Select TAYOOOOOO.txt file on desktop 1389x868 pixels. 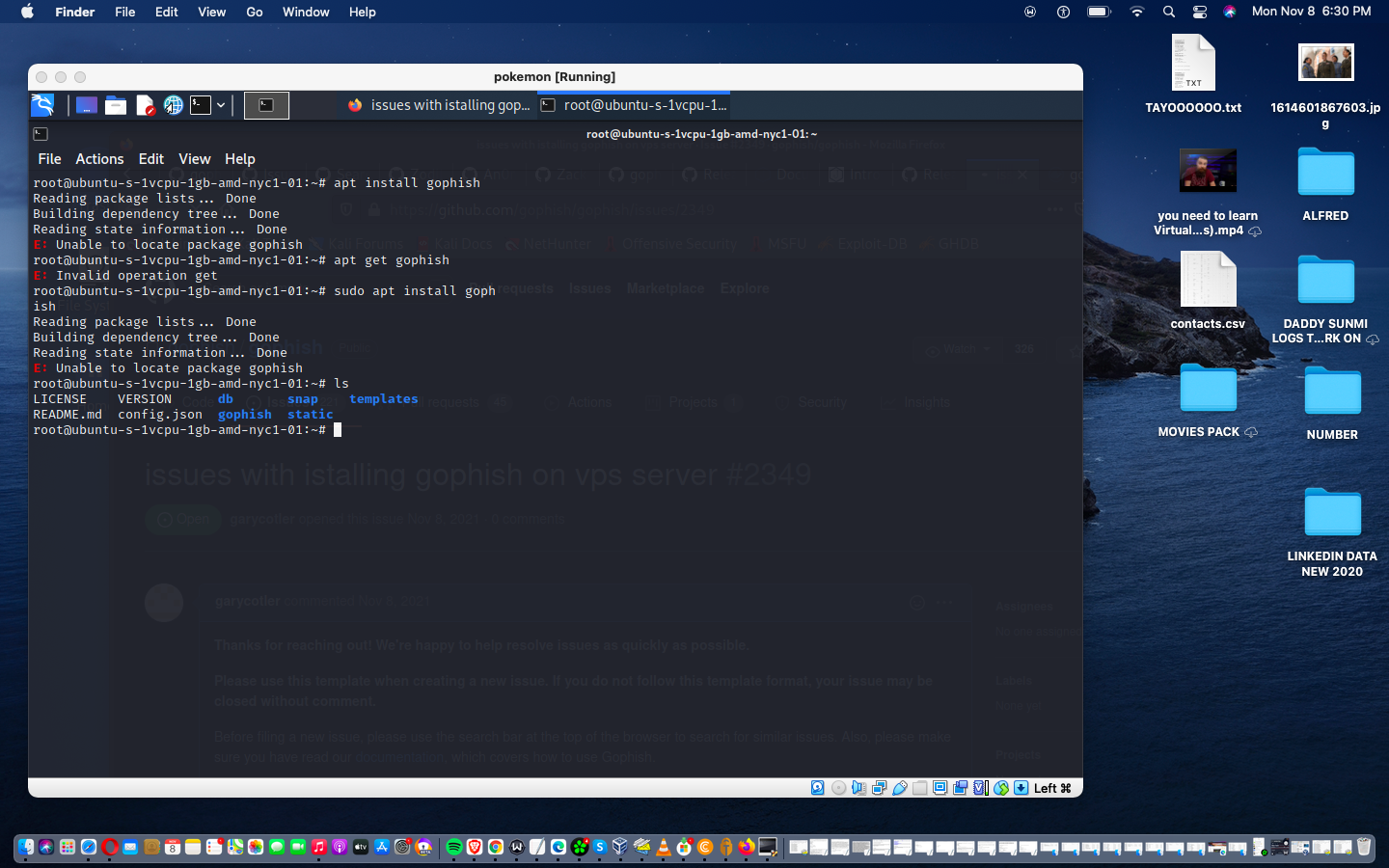[1193, 74]
